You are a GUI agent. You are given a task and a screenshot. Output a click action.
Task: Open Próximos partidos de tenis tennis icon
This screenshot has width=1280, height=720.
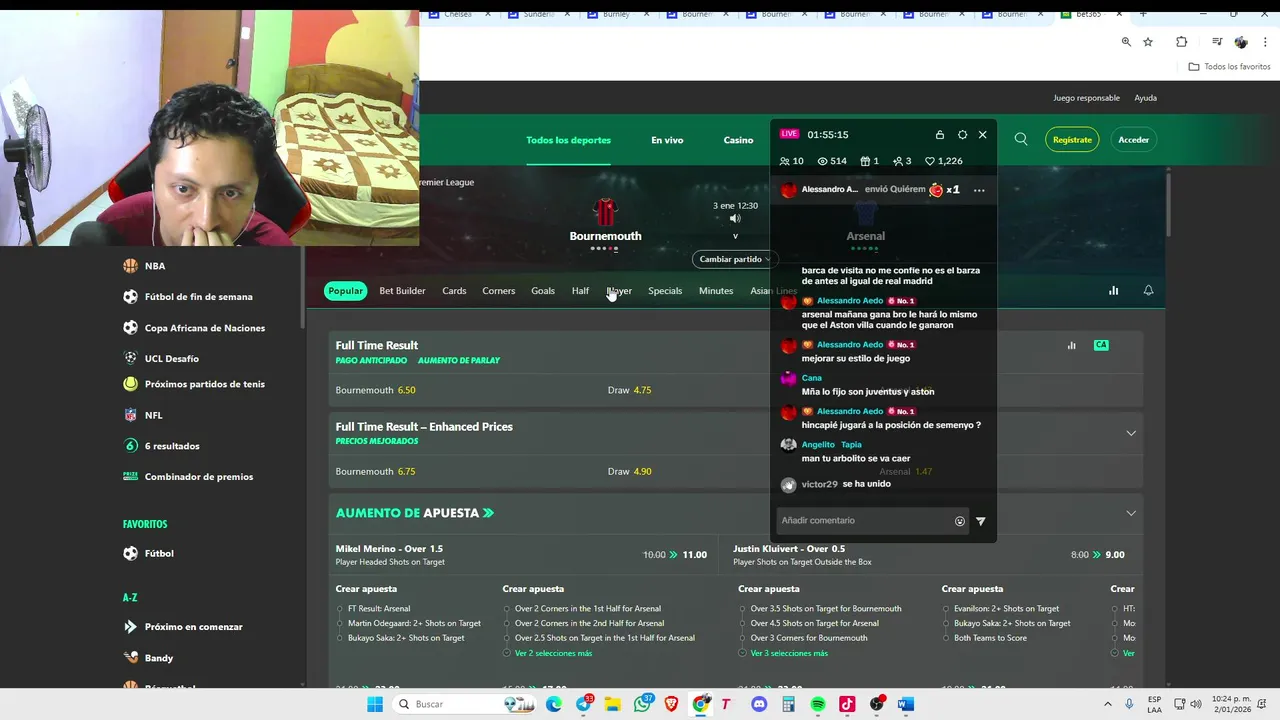(130, 384)
